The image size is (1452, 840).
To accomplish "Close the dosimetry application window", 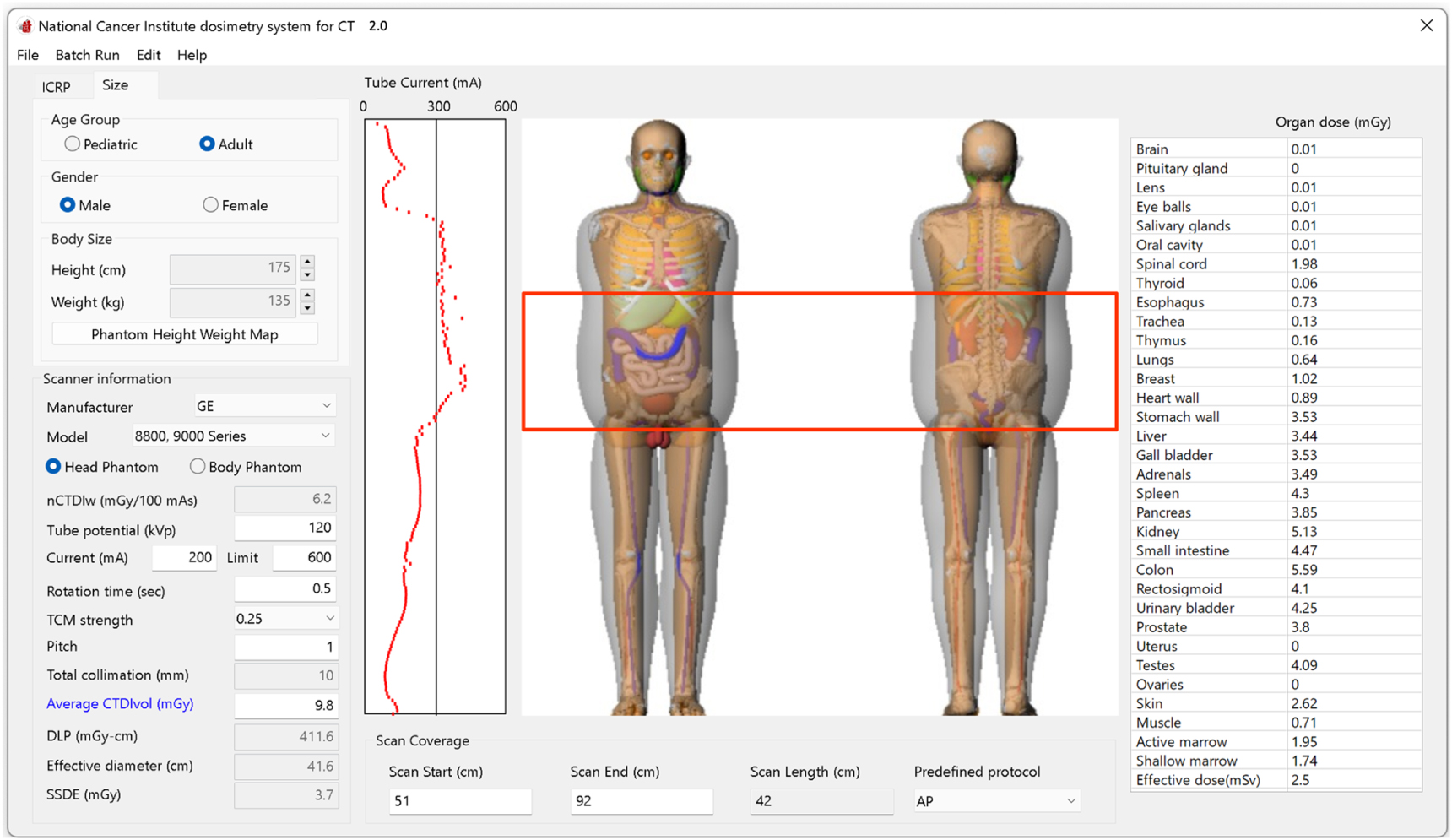I will click(x=1427, y=25).
